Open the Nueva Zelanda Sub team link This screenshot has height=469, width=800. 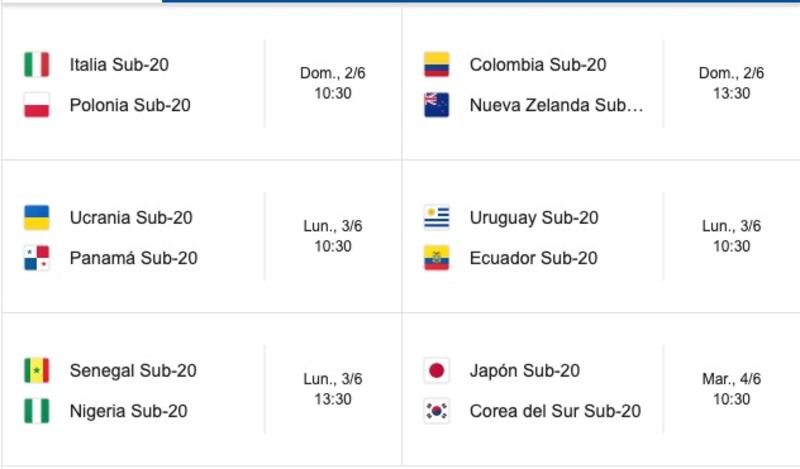click(556, 105)
